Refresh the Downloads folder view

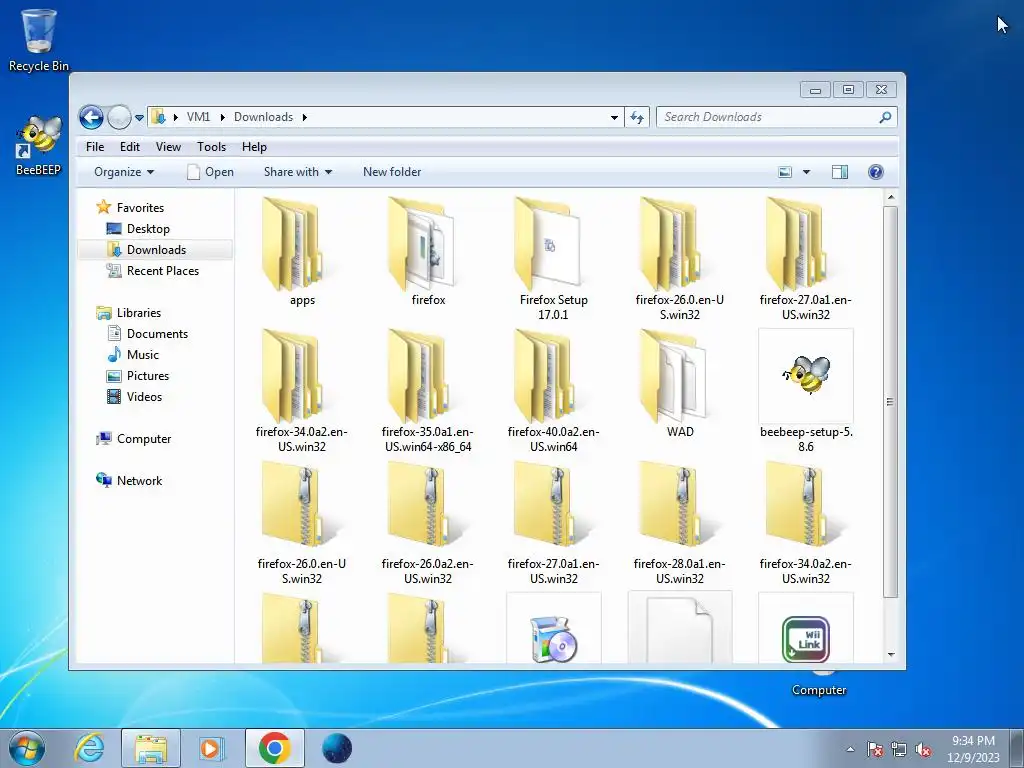637,118
